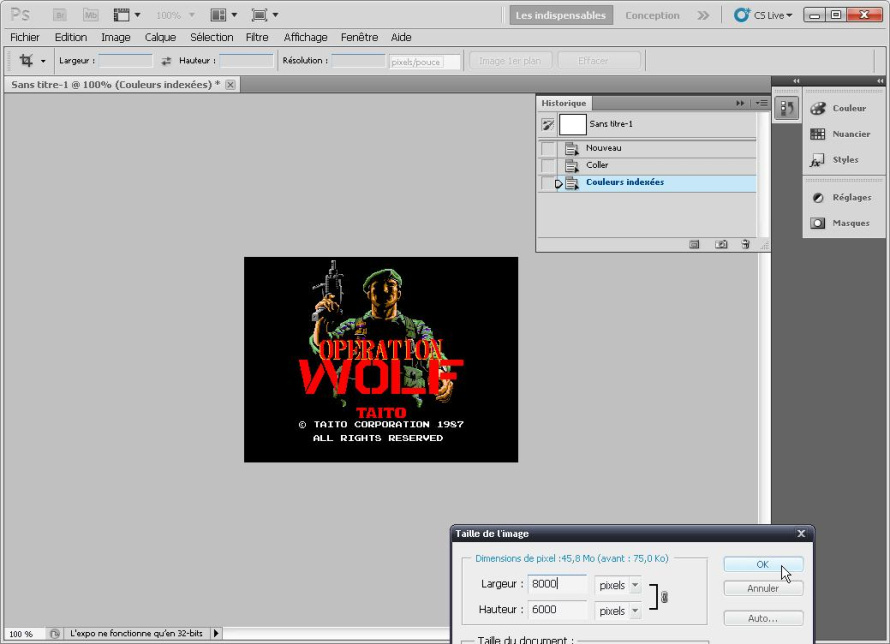Open the Fenêtre menu
Viewport: 890px width, 644px height.
(x=359, y=37)
